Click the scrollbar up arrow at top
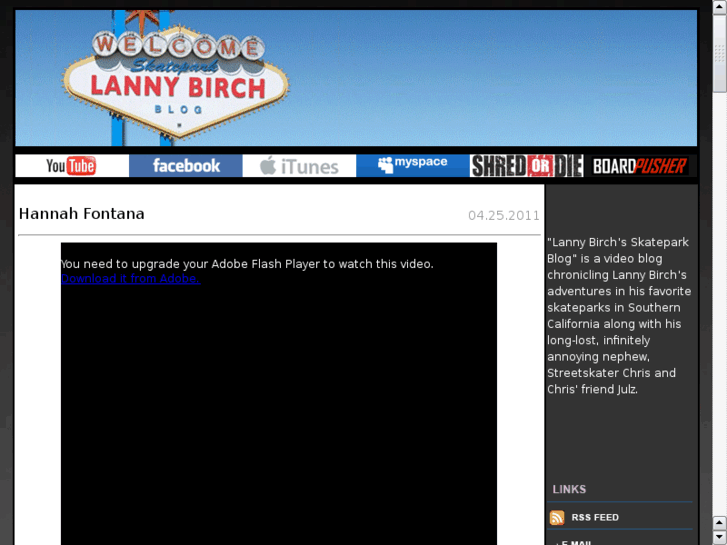 [720, 7]
